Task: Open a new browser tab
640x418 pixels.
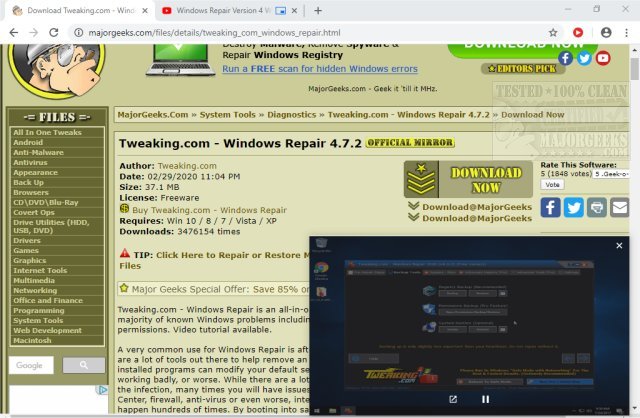Action: (318, 11)
